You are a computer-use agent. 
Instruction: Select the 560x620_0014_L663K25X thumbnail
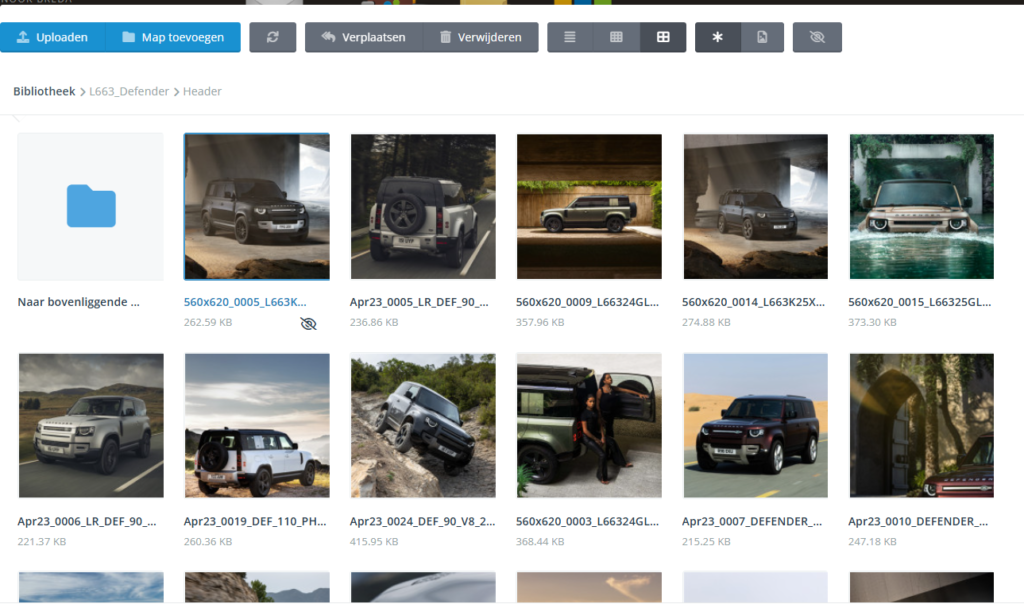pyautogui.click(x=756, y=206)
